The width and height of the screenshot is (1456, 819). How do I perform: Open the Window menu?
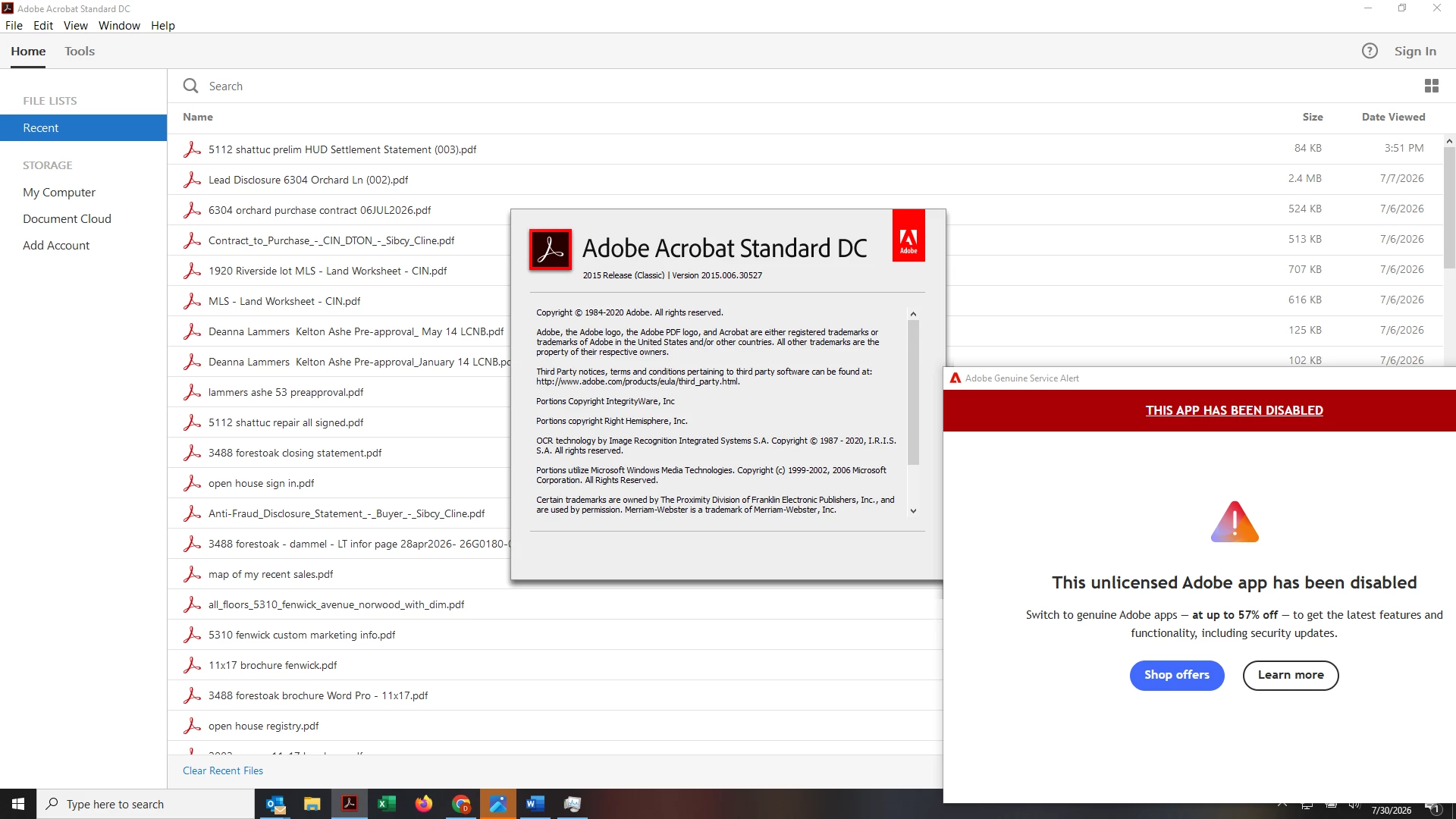click(119, 25)
